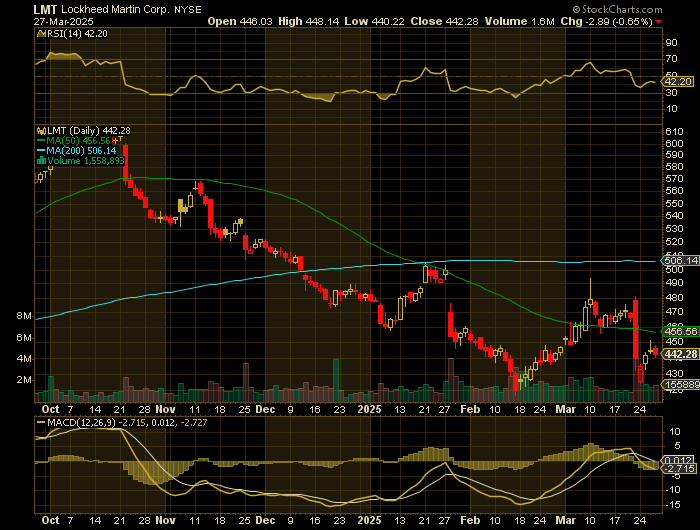Viewport: 700px width, 530px height.
Task: Click the NYSE exchange label
Action: point(188,10)
